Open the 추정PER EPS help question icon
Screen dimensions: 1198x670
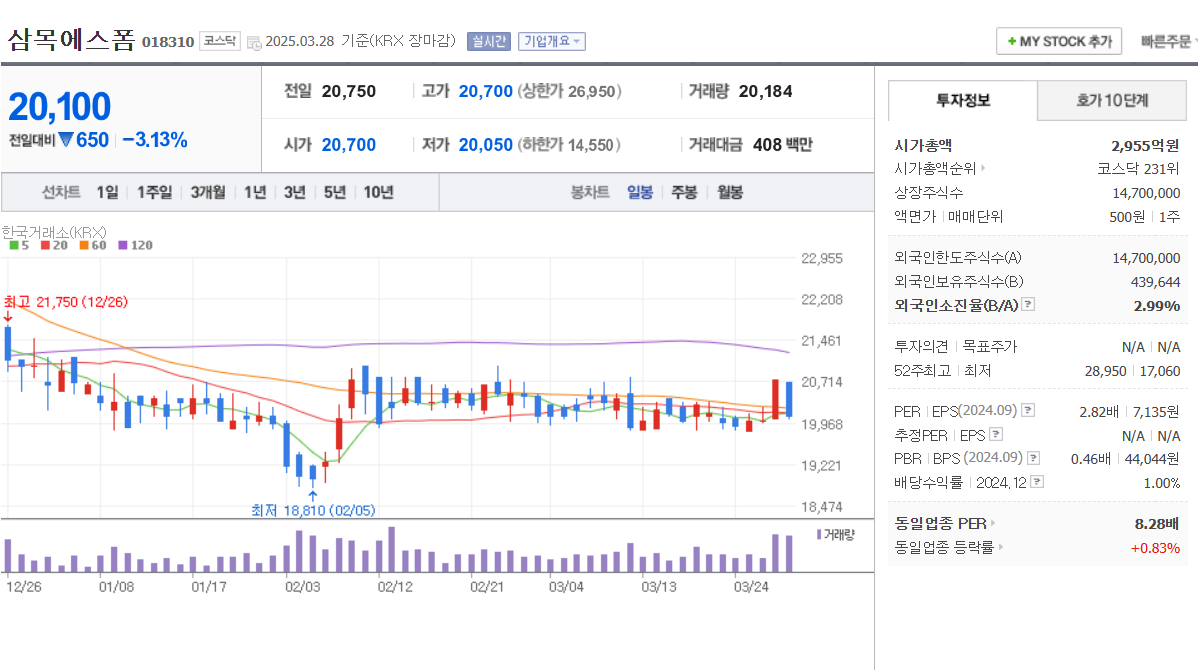coord(996,434)
